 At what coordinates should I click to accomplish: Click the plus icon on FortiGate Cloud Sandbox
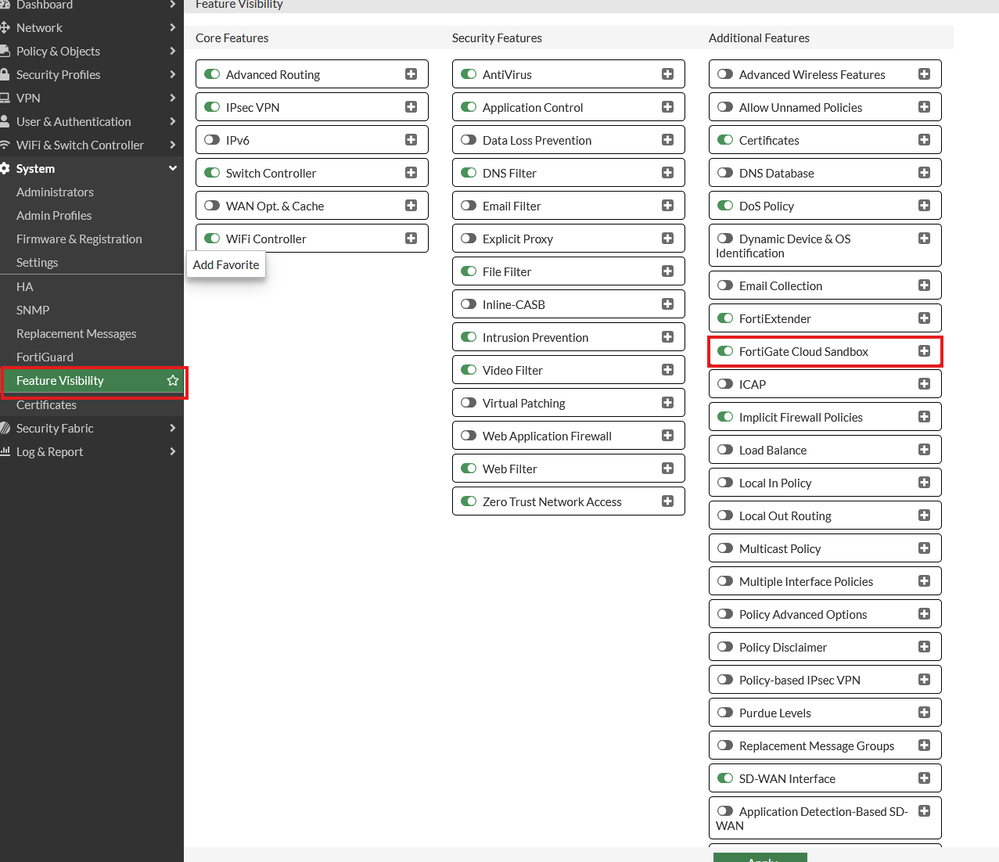(x=924, y=351)
